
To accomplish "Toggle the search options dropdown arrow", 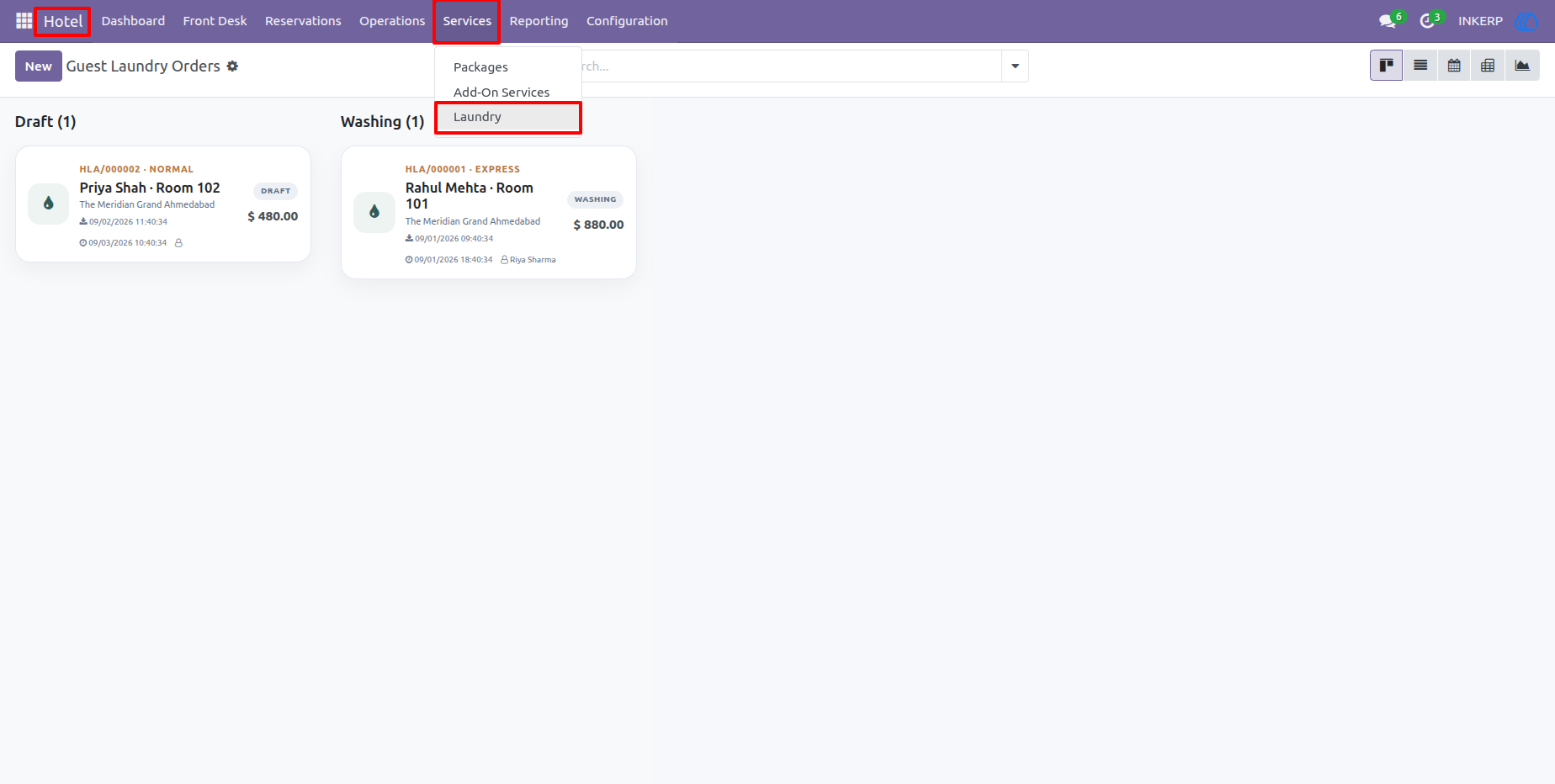I will pos(1015,66).
